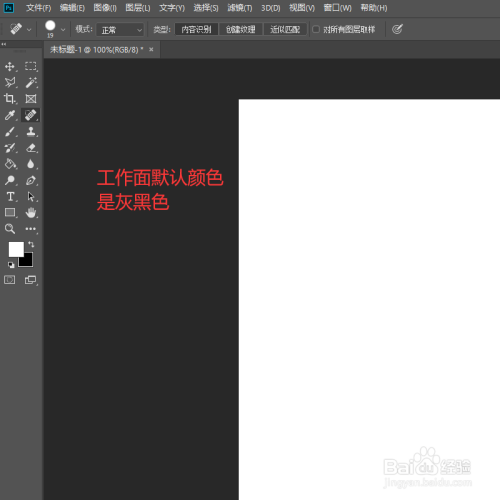Select the Clone Stamp tool
500x500 pixels.
(x=31, y=131)
